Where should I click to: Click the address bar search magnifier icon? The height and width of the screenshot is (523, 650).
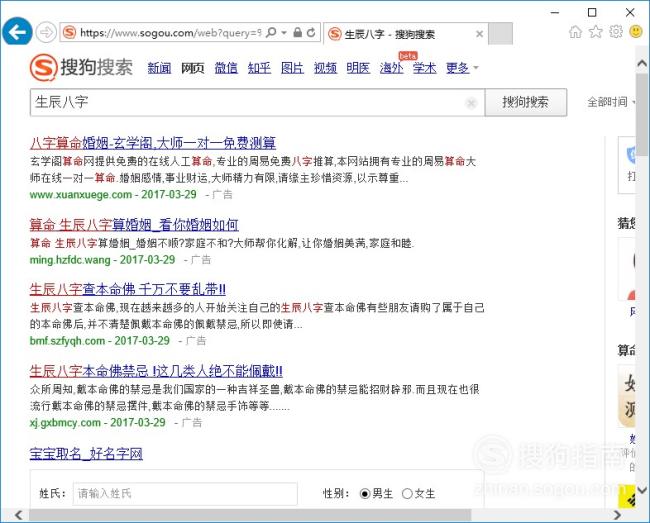point(271,32)
